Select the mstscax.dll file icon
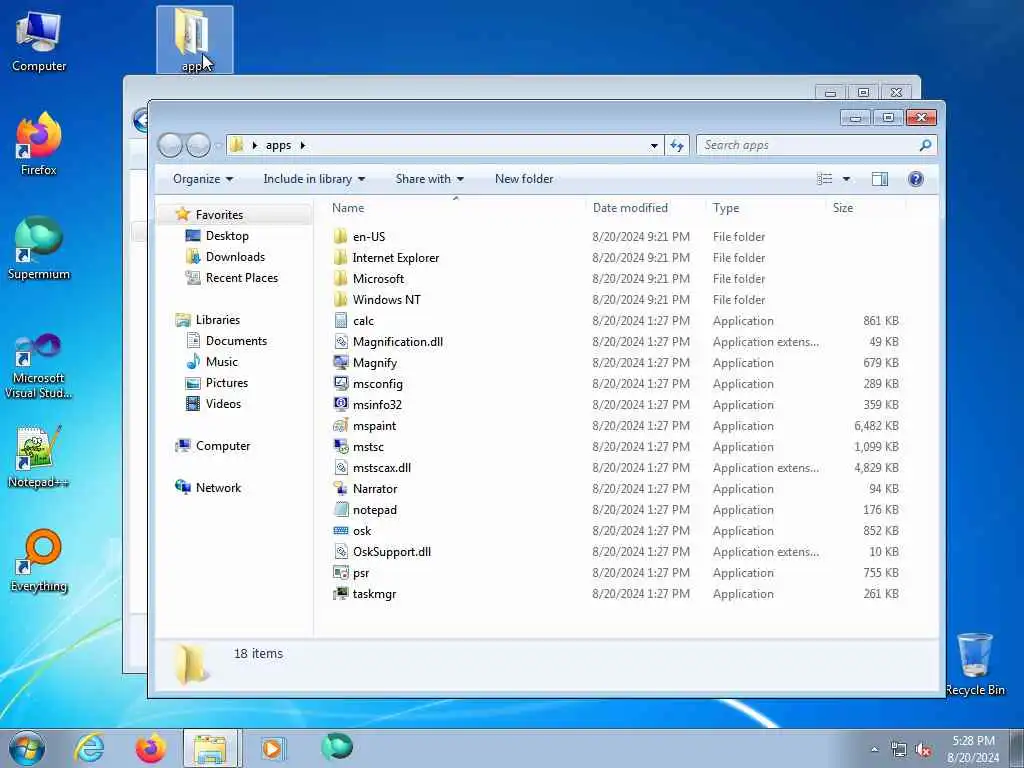Image resolution: width=1024 pixels, height=768 pixels. pyautogui.click(x=340, y=468)
